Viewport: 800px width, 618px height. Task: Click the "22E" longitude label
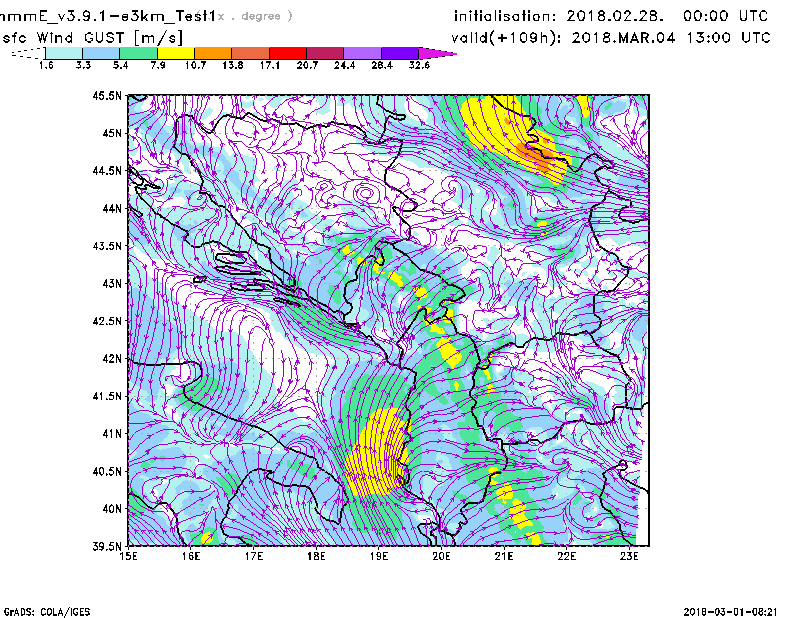tap(566, 556)
